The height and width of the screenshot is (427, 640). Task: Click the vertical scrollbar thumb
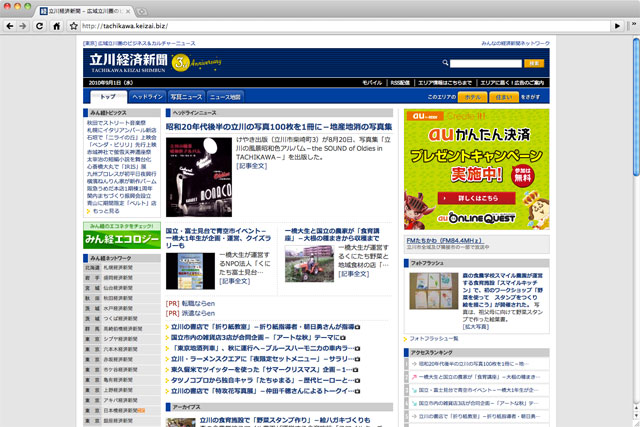pyautogui.click(x=636, y=107)
